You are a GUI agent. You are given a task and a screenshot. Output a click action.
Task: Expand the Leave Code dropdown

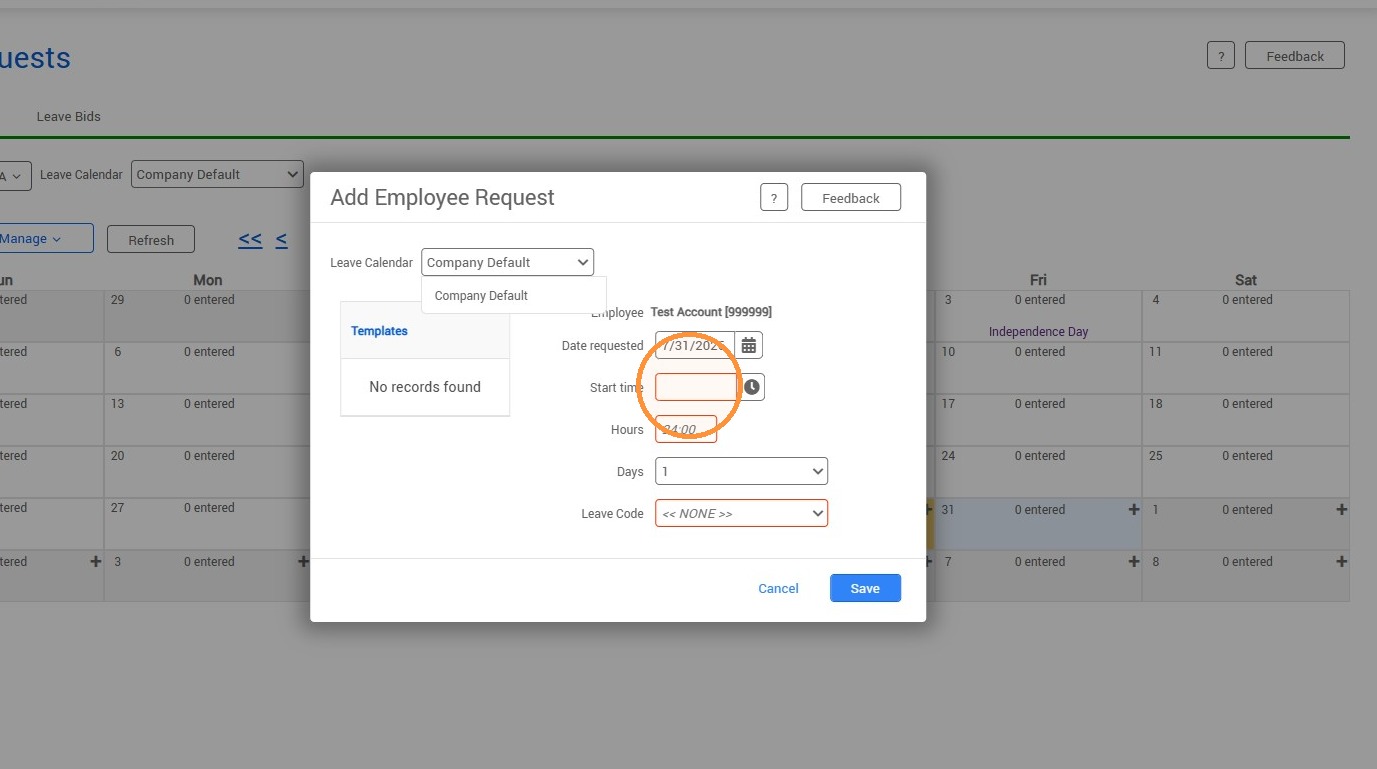741,513
